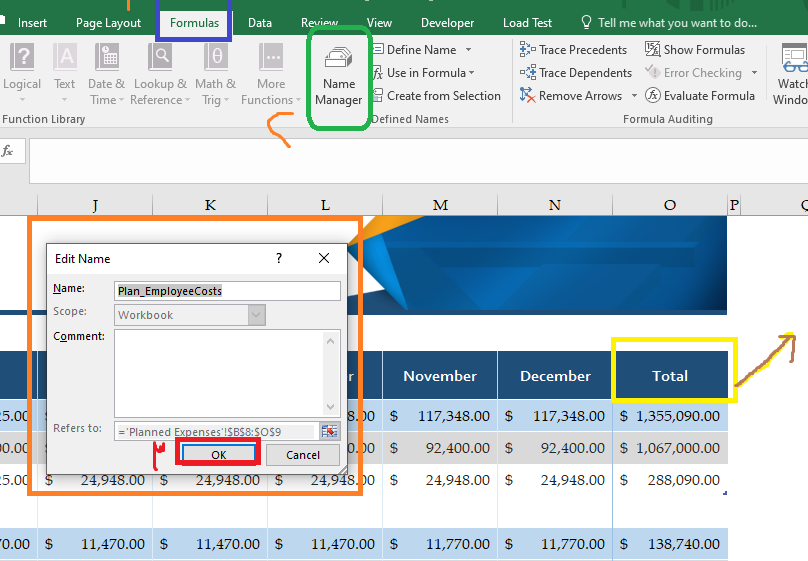The width and height of the screenshot is (808, 561).
Task: Close the Edit Name dialog
Action: point(324,258)
